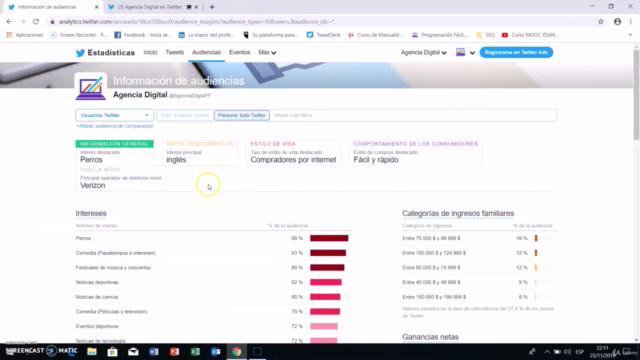Switch to Chrome in the taskbar
This screenshot has width=640, height=360.
[237, 351]
